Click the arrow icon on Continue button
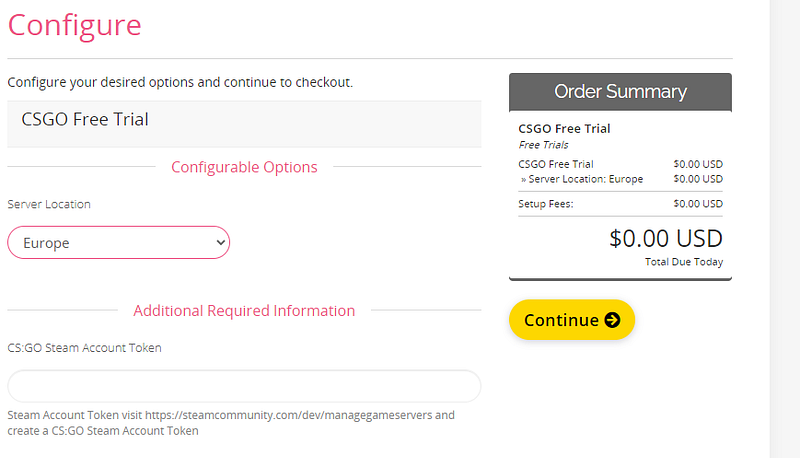Screen dimensions: 800x458 (x=612, y=320)
